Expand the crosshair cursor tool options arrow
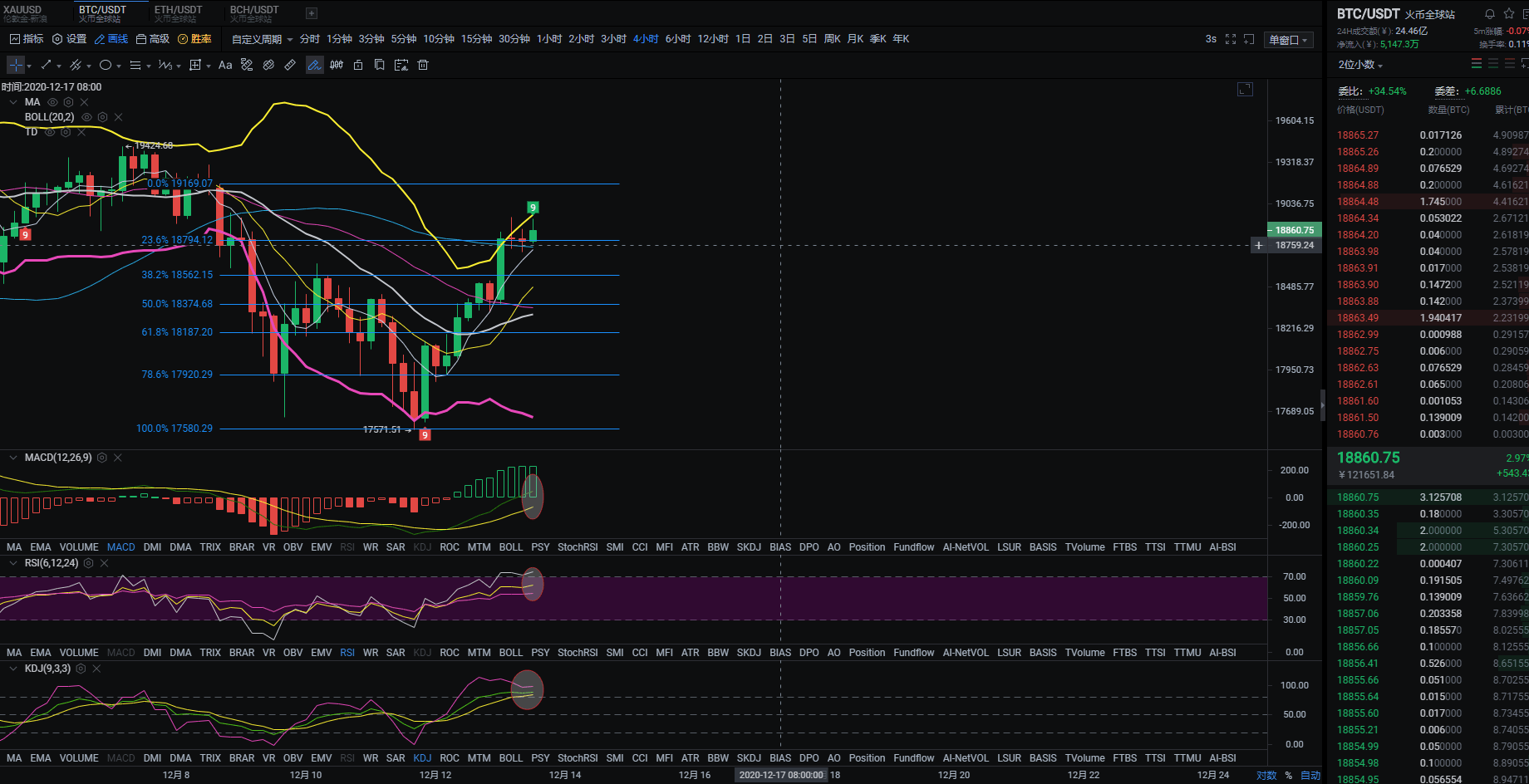 pos(29,66)
